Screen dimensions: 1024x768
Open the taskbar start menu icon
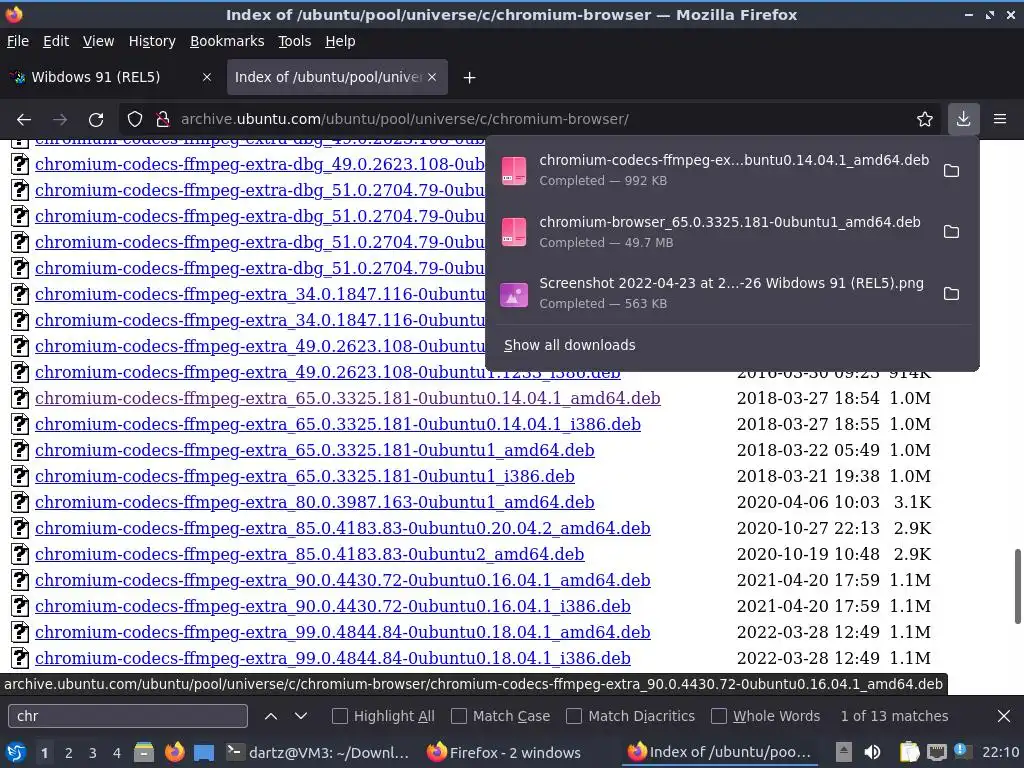click(16, 753)
